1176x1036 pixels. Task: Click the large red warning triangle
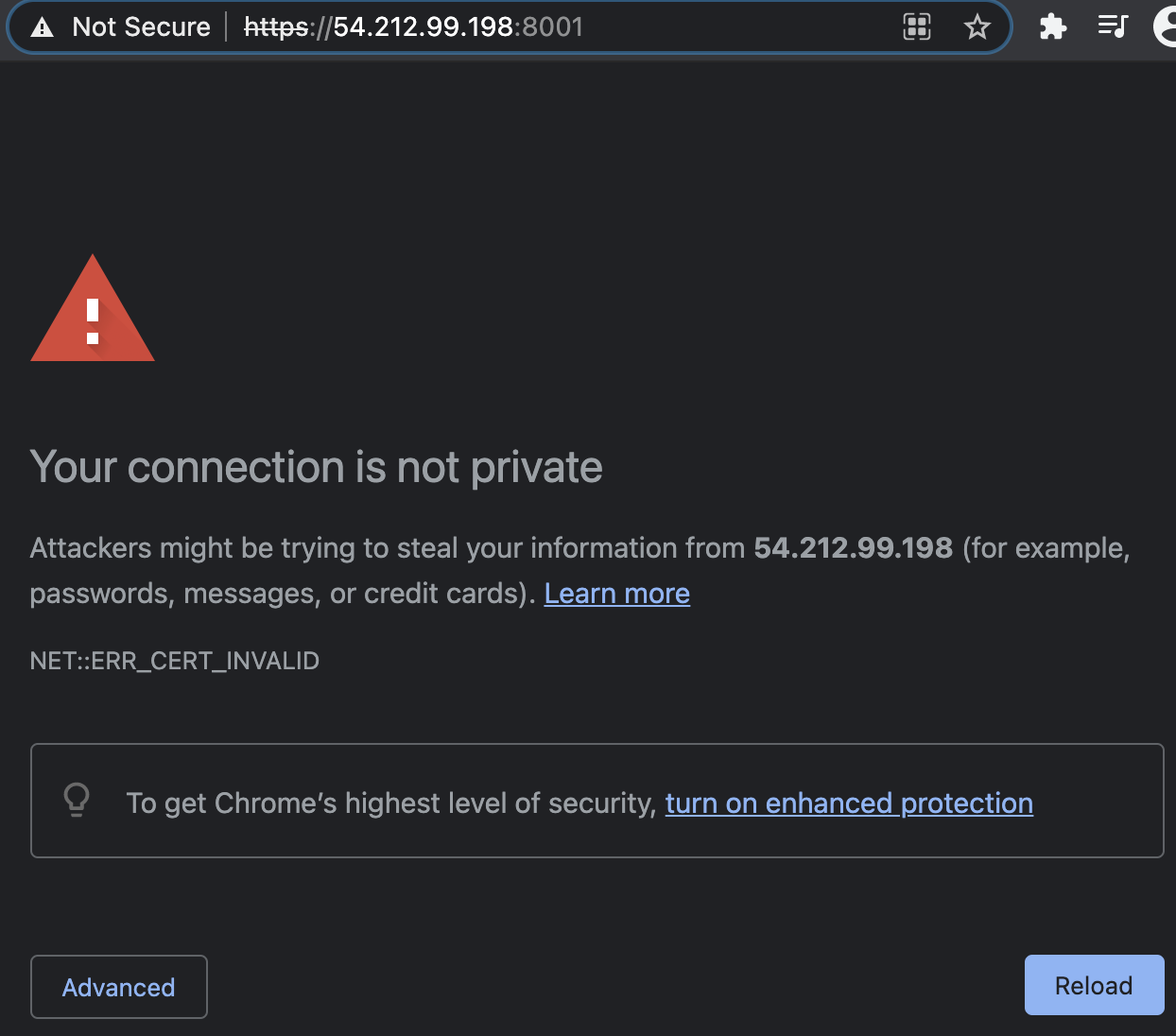(x=93, y=310)
